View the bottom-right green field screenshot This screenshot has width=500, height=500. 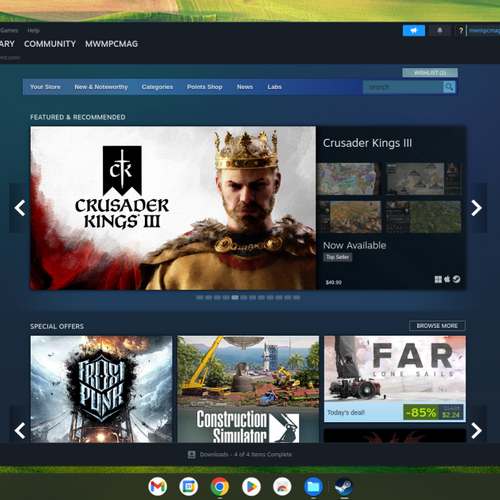click(x=424, y=217)
